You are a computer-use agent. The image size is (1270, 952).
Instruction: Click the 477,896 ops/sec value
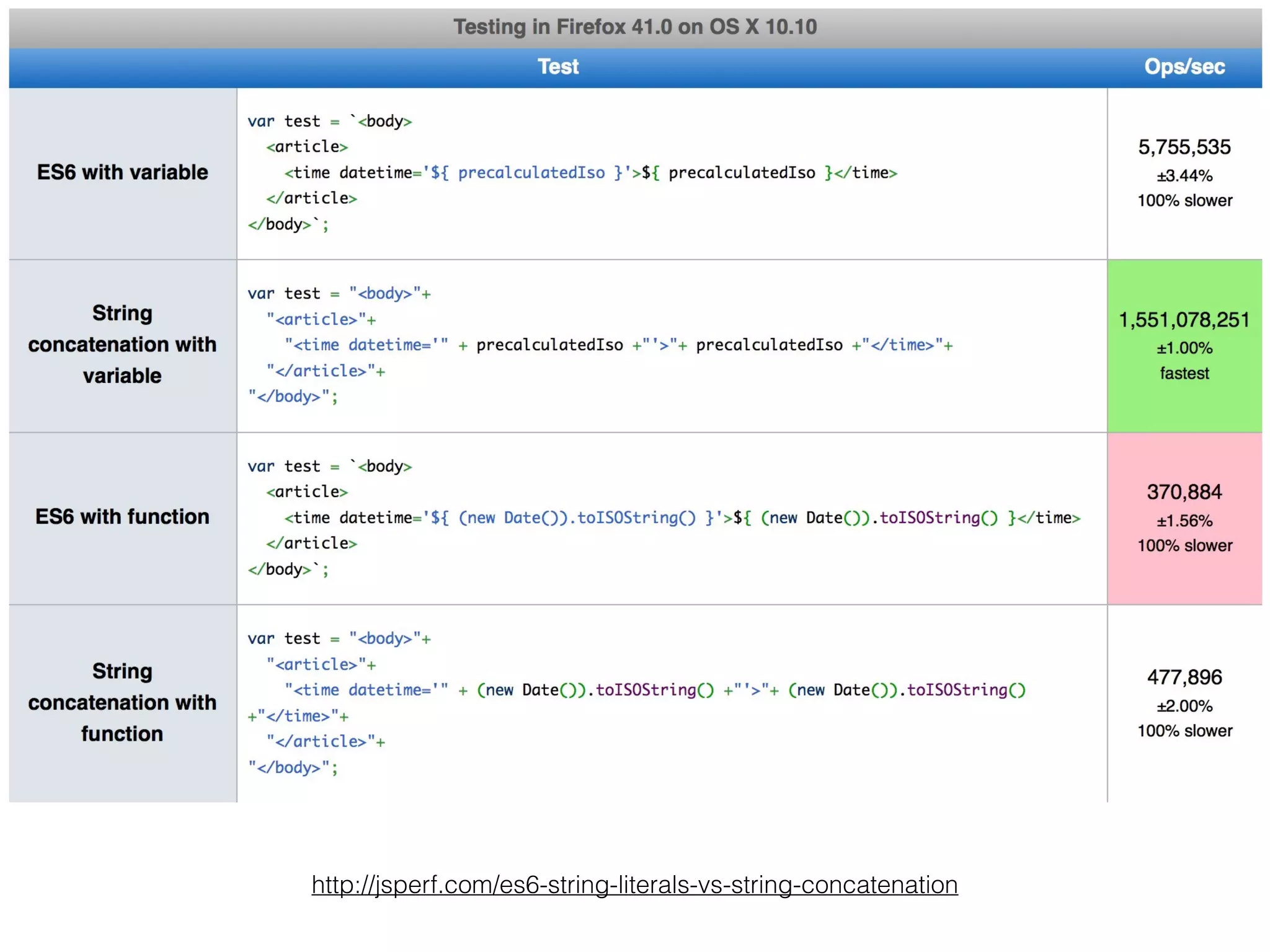(1184, 677)
